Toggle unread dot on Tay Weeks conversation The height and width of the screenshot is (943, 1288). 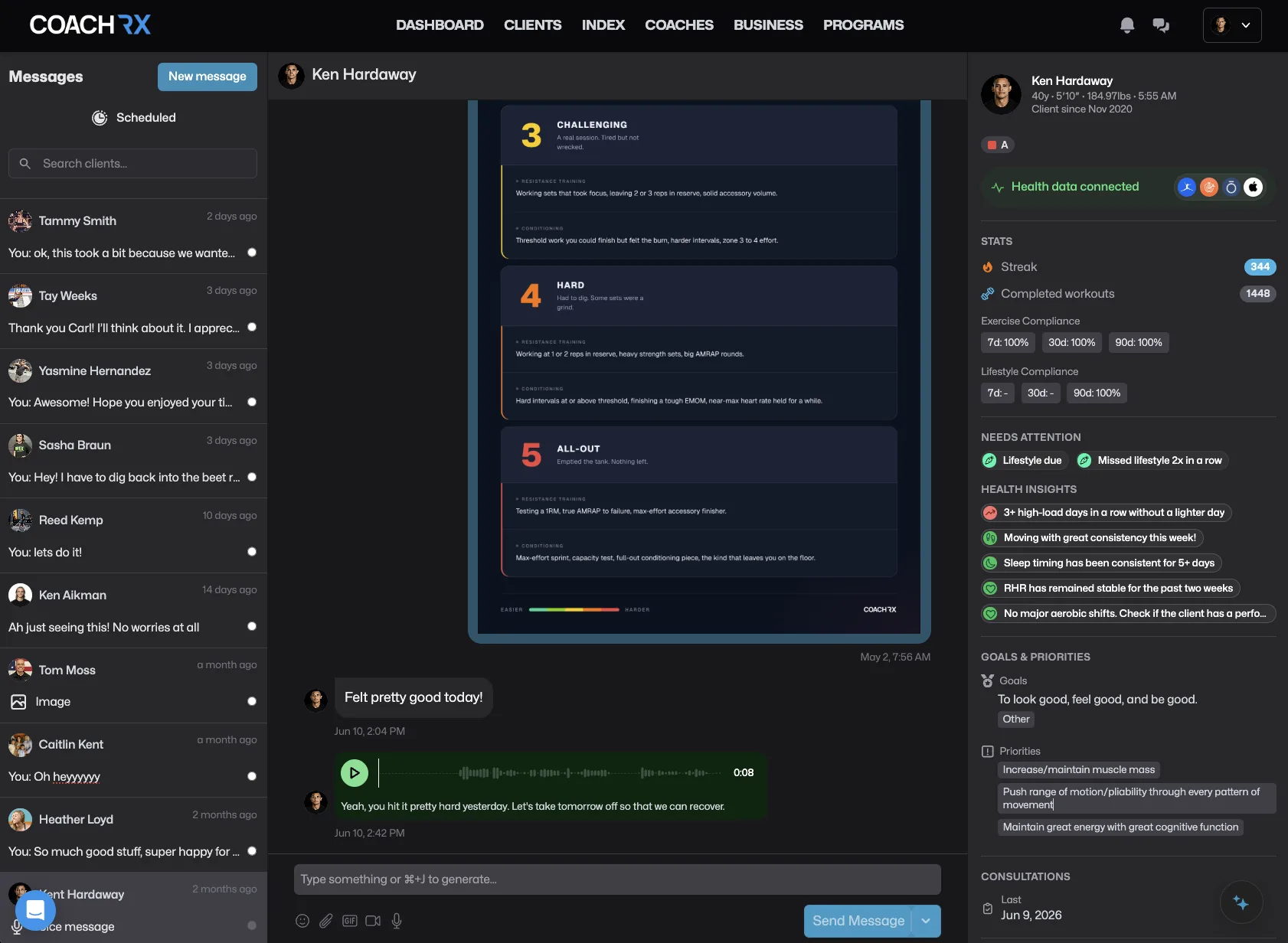[x=252, y=328]
